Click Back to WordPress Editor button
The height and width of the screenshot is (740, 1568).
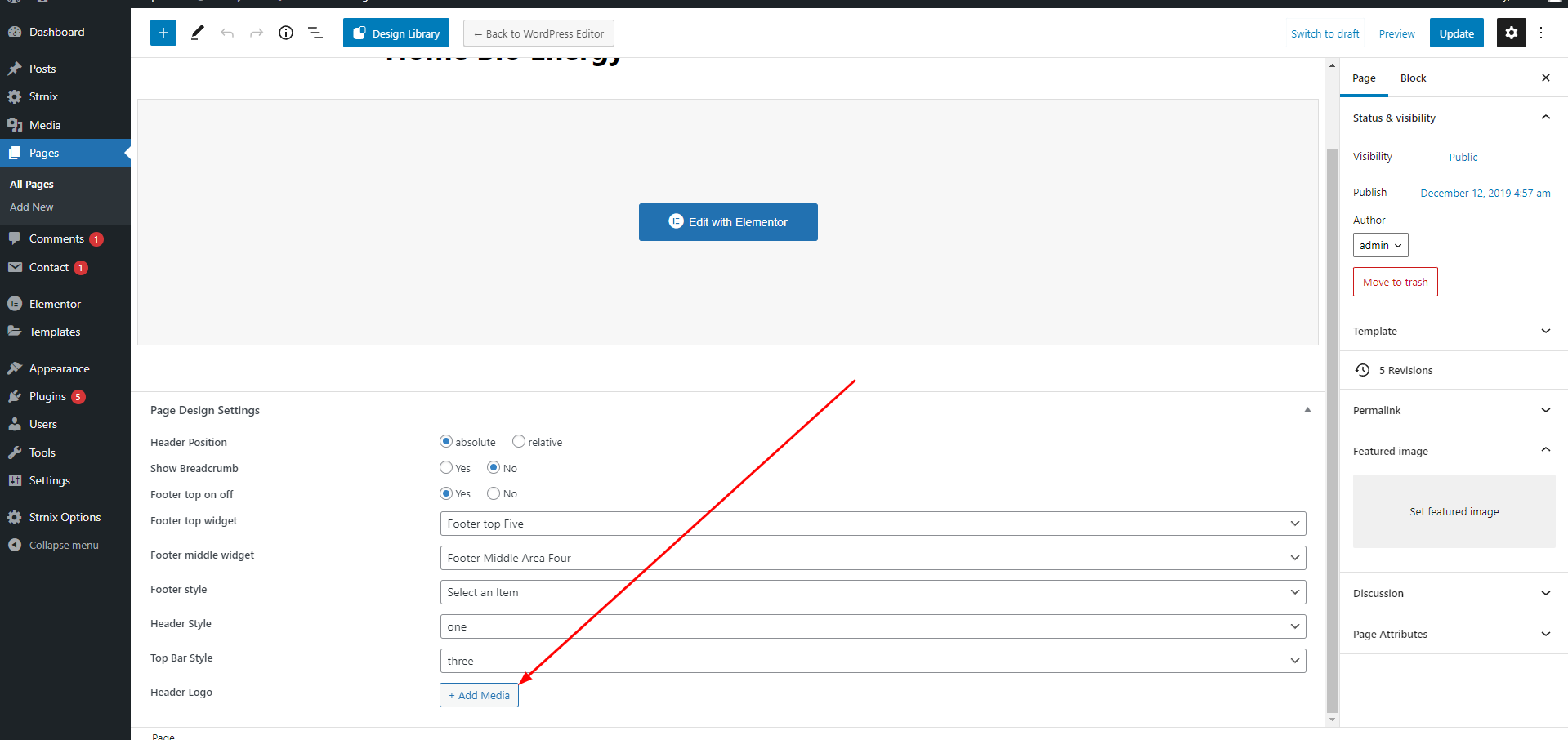point(538,33)
